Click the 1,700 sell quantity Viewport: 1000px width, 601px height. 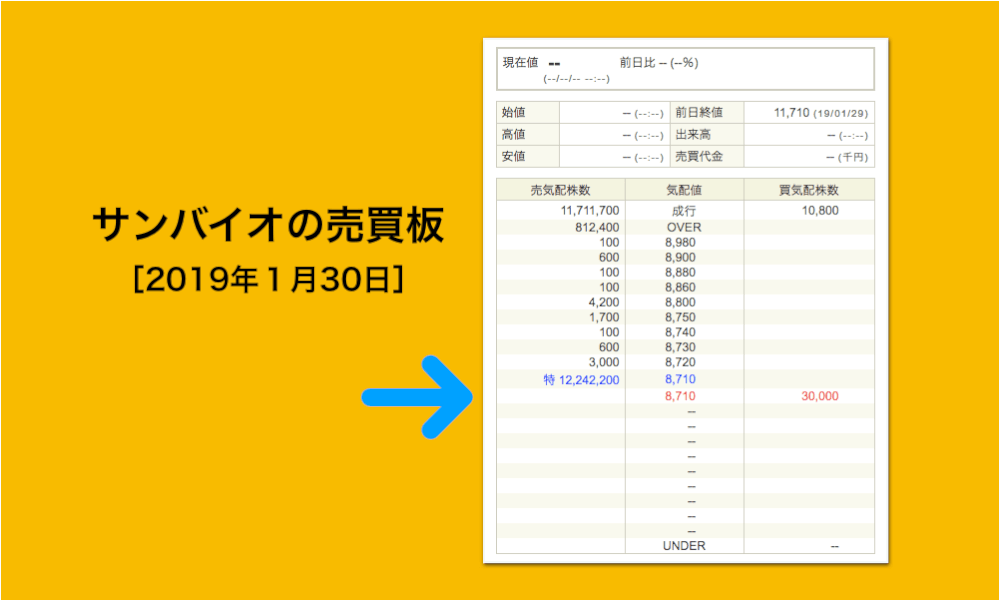(605, 317)
